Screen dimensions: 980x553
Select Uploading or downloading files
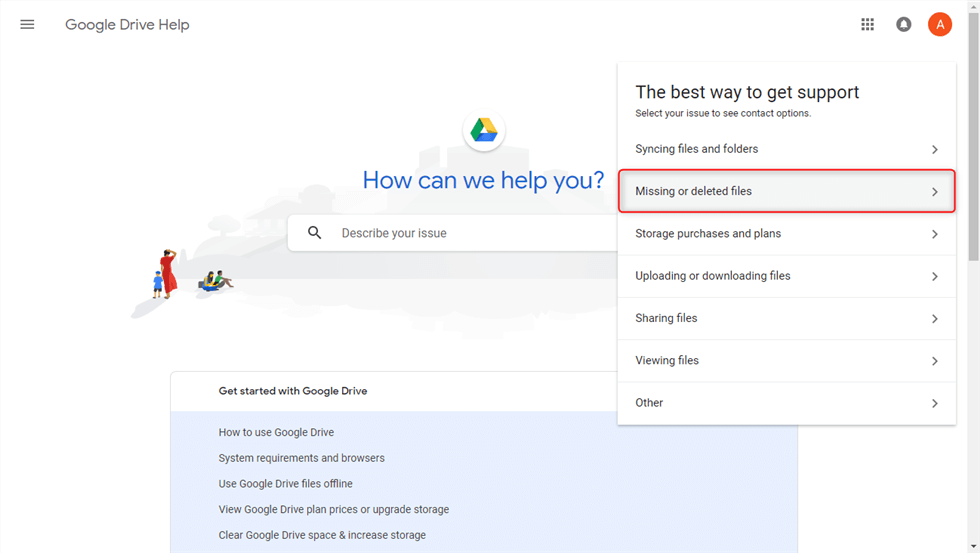713,276
